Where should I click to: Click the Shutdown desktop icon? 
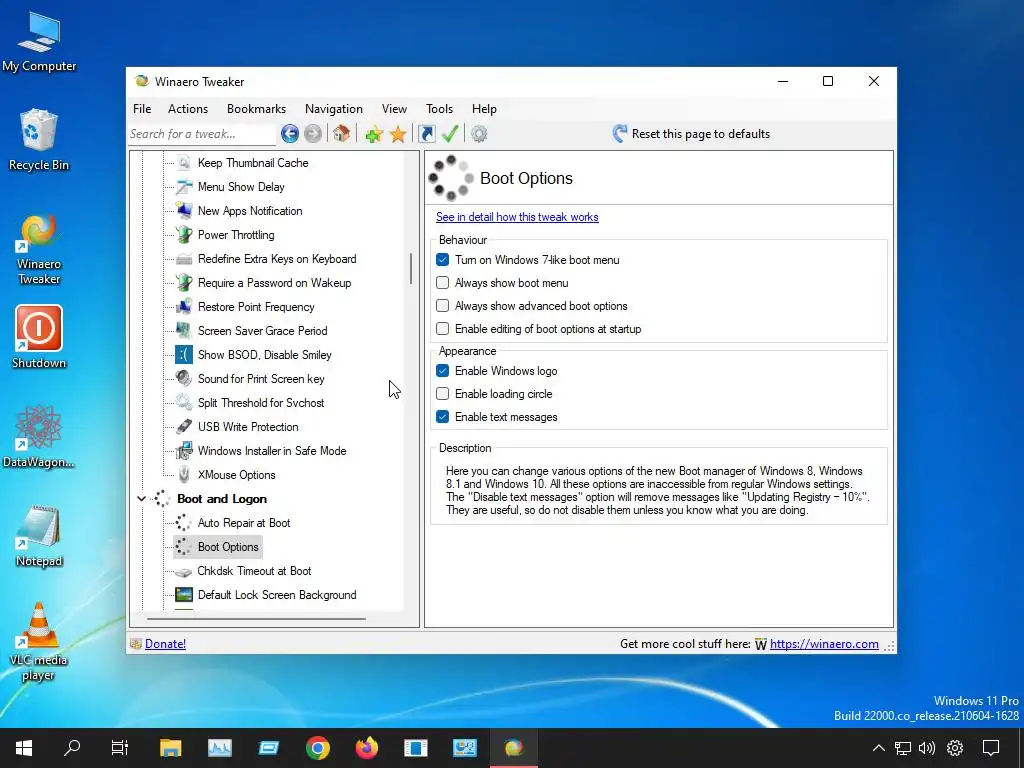click(39, 337)
